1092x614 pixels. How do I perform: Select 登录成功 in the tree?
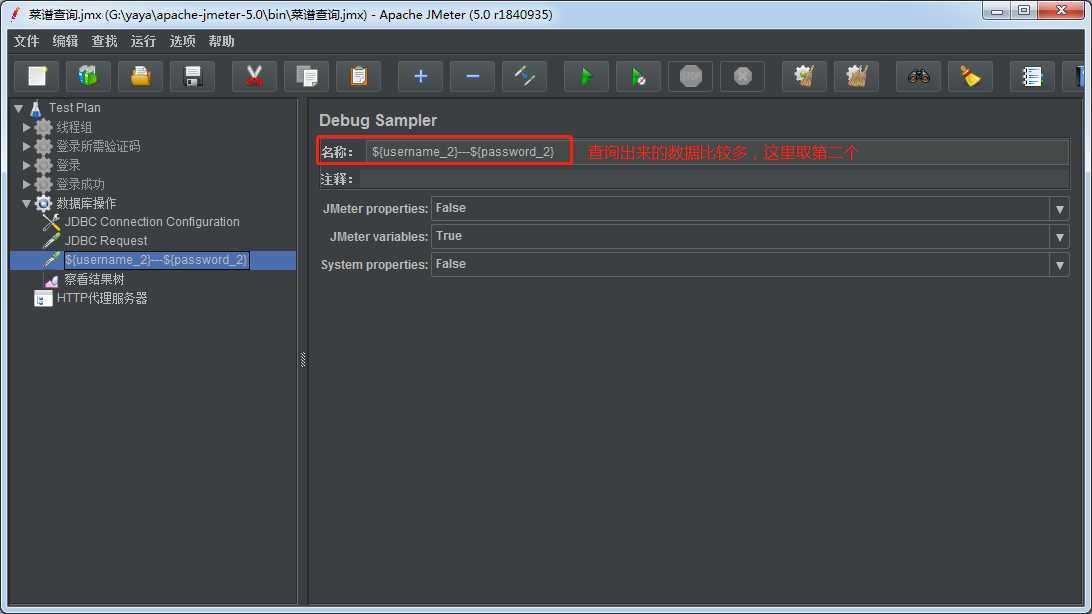(x=80, y=184)
